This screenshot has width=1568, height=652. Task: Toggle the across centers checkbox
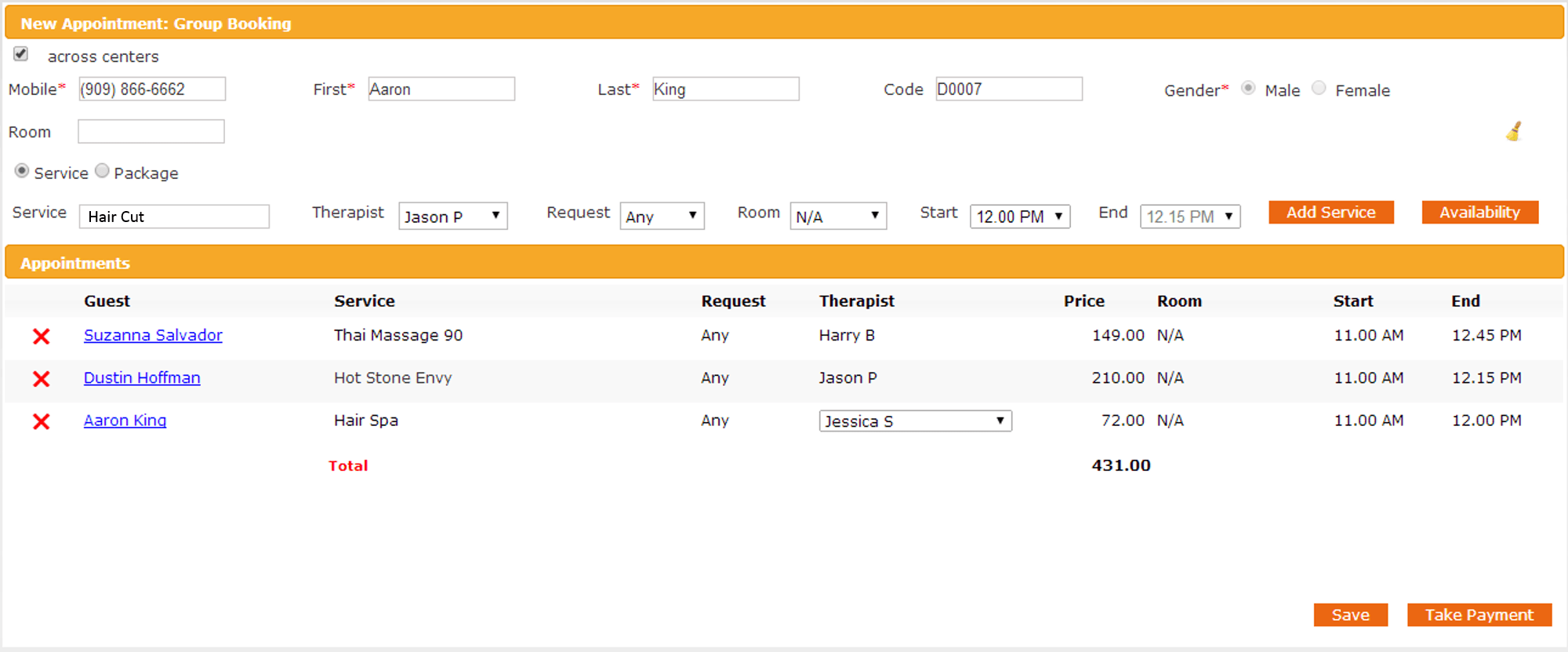[21, 54]
